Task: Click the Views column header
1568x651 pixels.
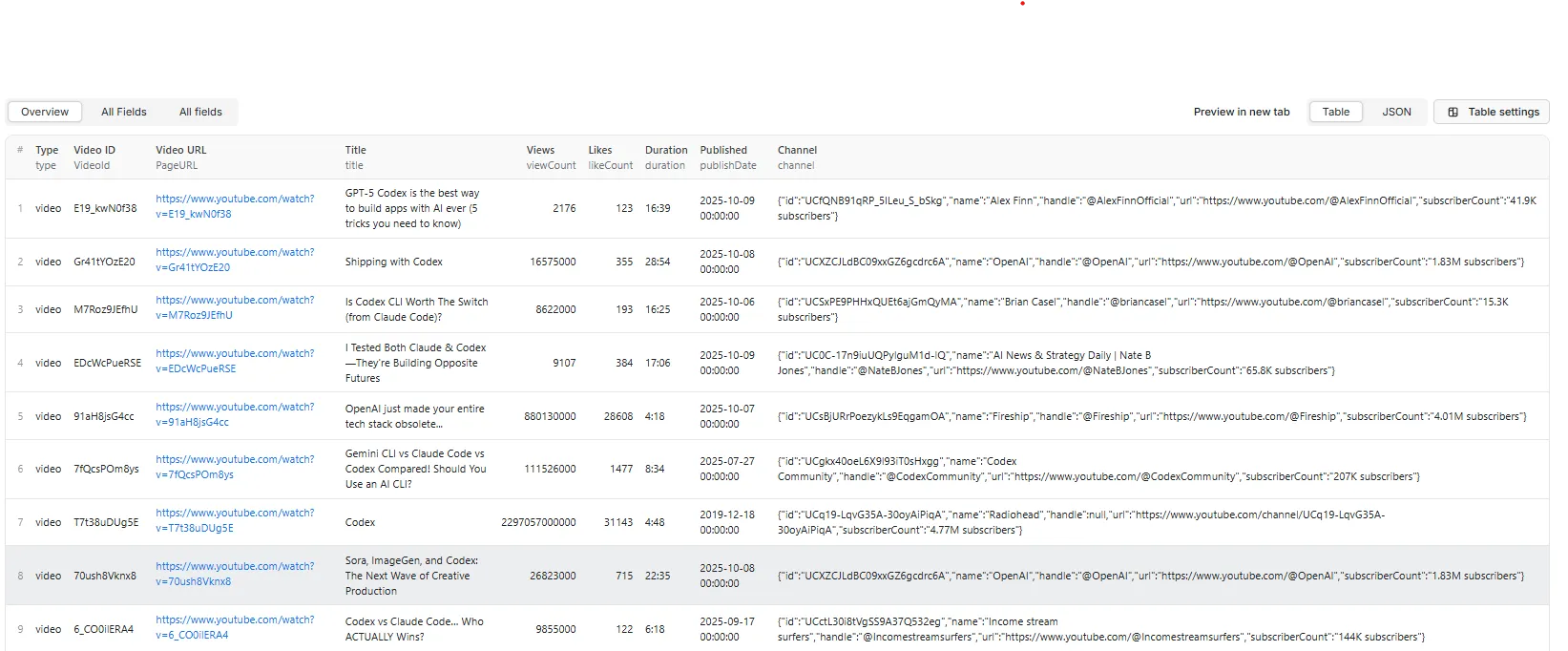Action: [x=540, y=150]
